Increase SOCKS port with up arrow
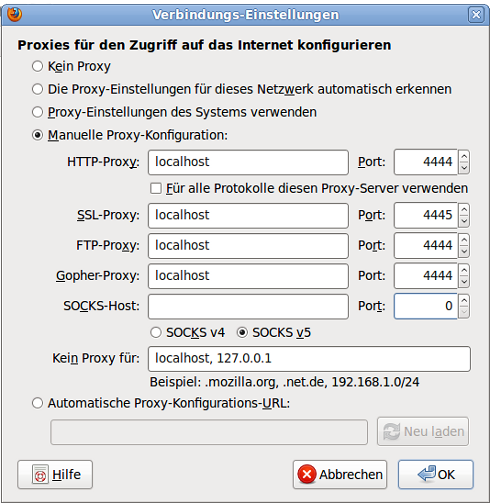Screen dimensions: 490x503 coord(464,300)
